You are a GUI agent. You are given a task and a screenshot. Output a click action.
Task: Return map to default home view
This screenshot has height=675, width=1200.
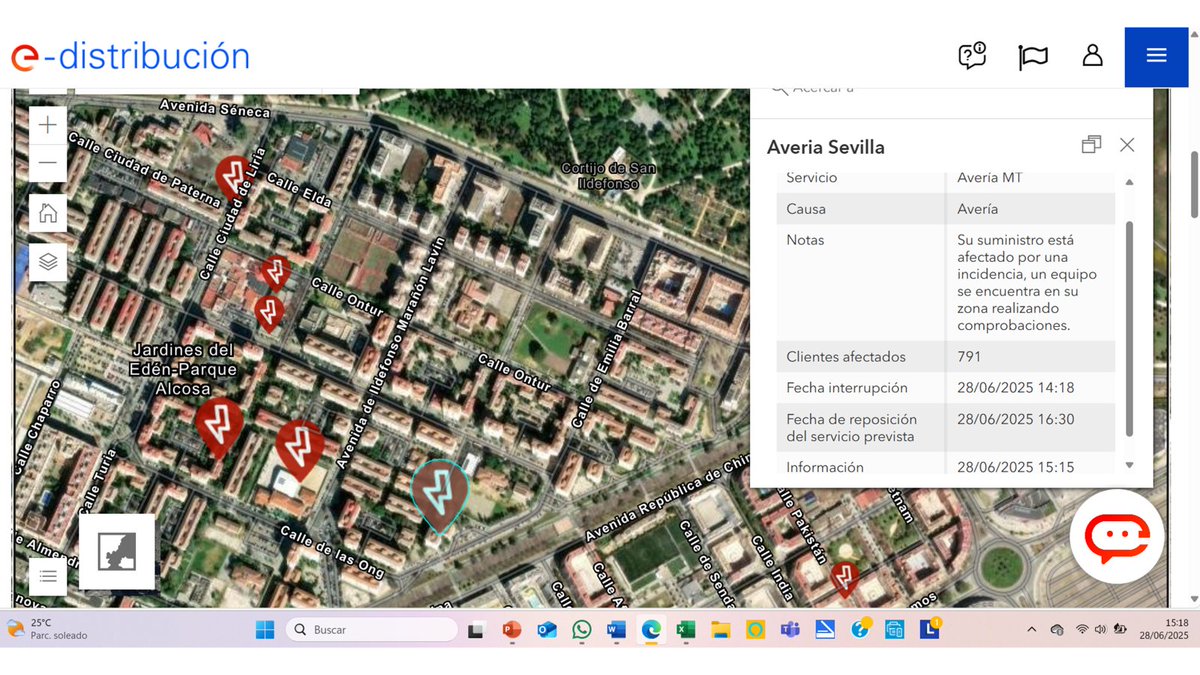(x=48, y=212)
